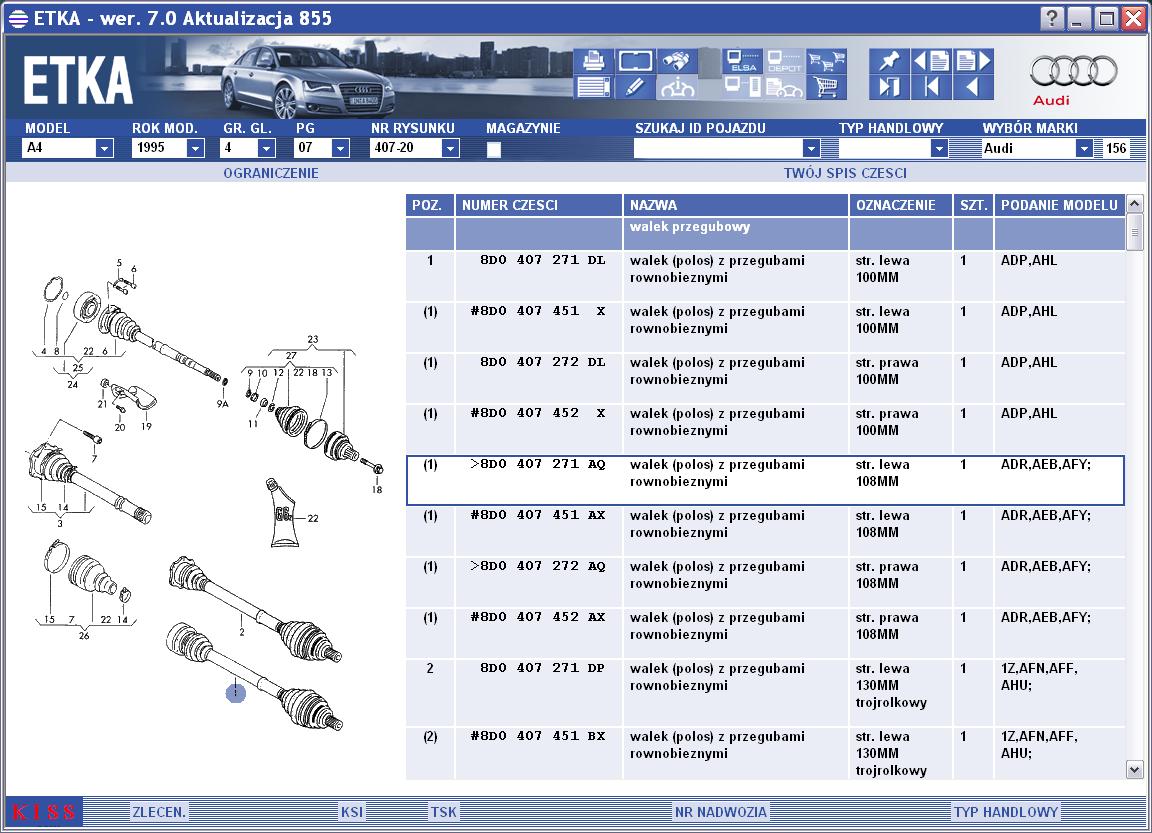The width and height of the screenshot is (1152, 833).
Task: Select part number #8D0 407 452 AX
Action: click(x=538, y=618)
